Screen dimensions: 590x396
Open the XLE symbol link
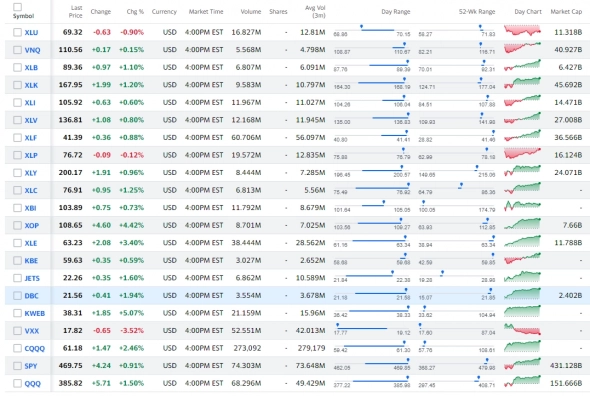coord(31,243)
